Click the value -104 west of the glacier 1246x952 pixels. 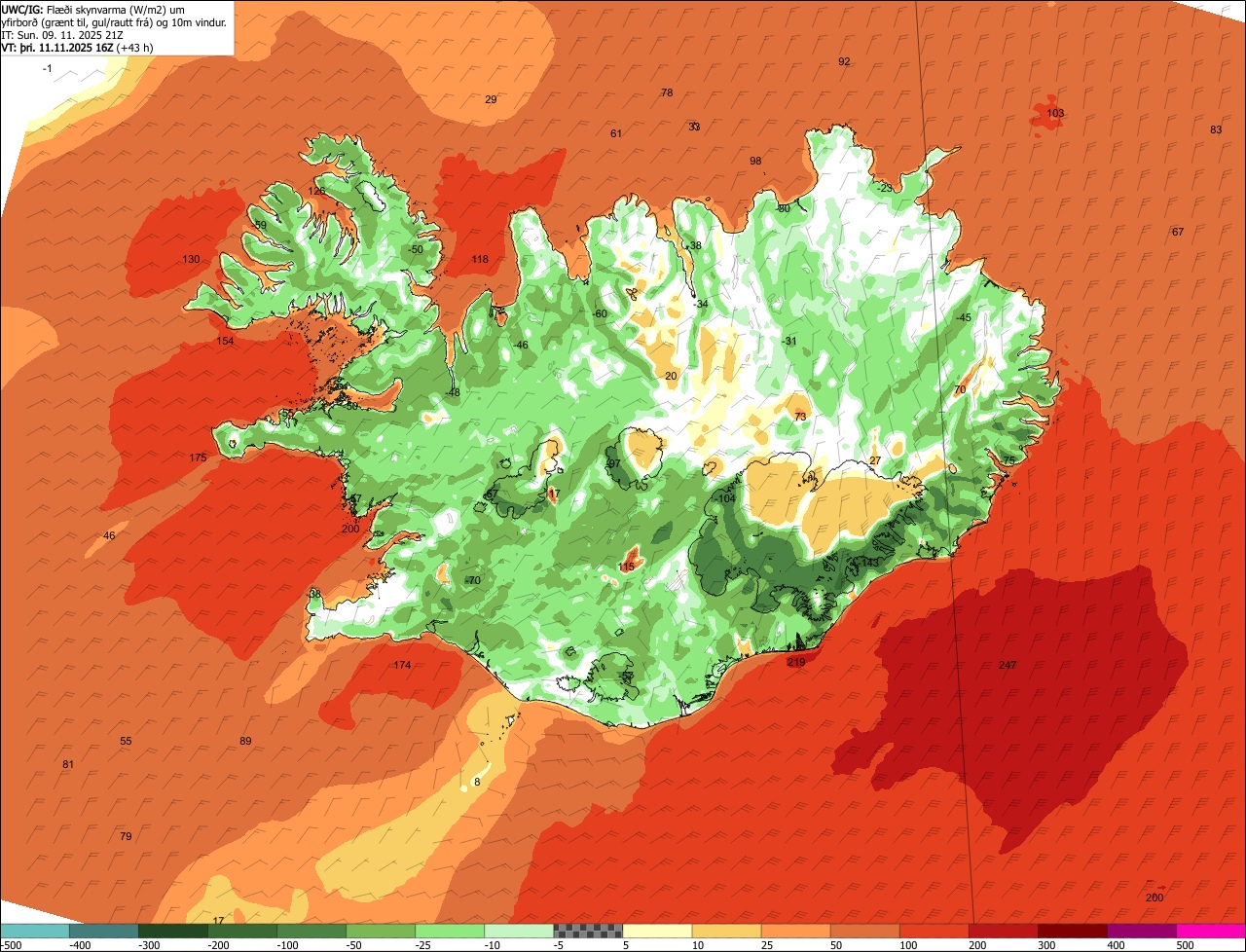[x=725, y=498]
